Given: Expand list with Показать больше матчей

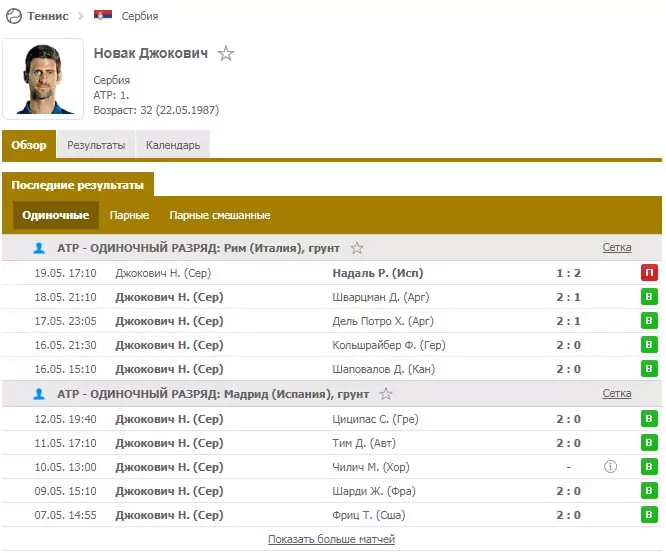Looking at the screenshot, I should 331,539.
